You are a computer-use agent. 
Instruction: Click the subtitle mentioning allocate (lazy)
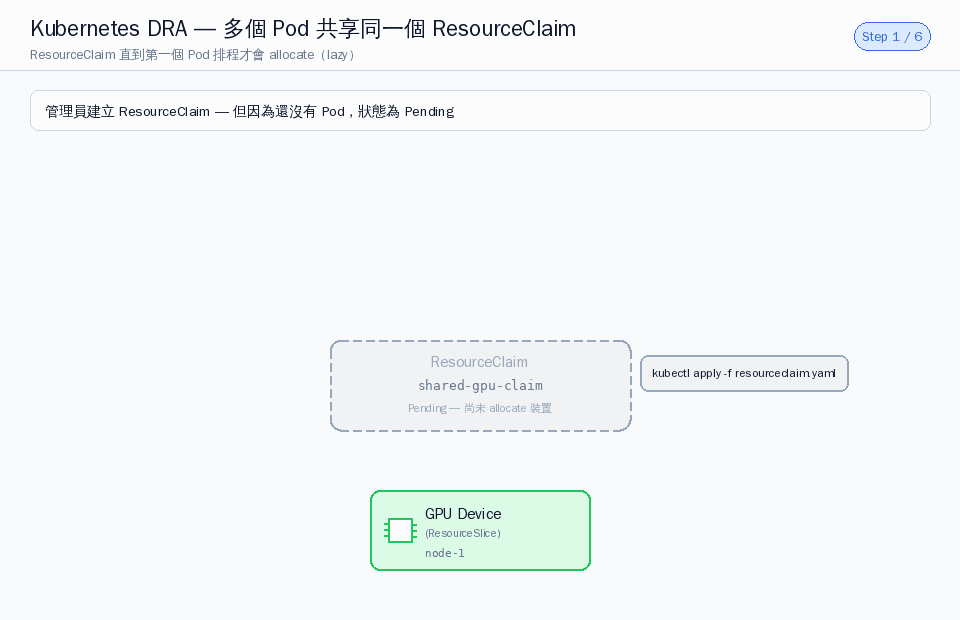coord(192,55)
